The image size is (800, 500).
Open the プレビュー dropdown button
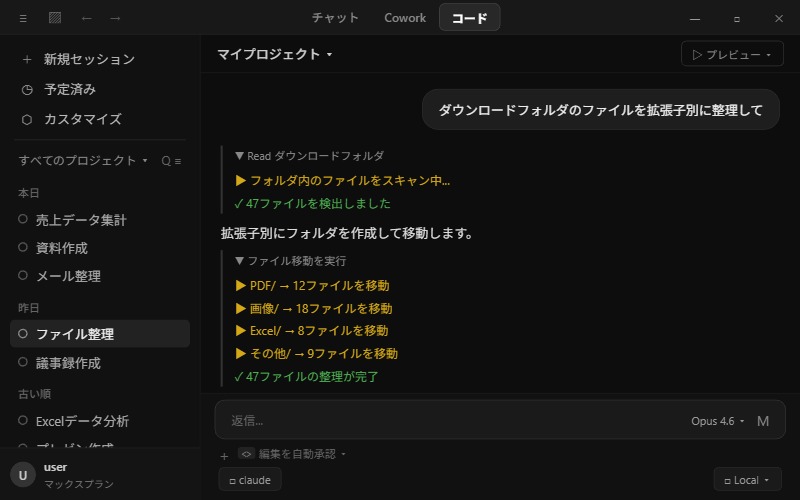732,54
